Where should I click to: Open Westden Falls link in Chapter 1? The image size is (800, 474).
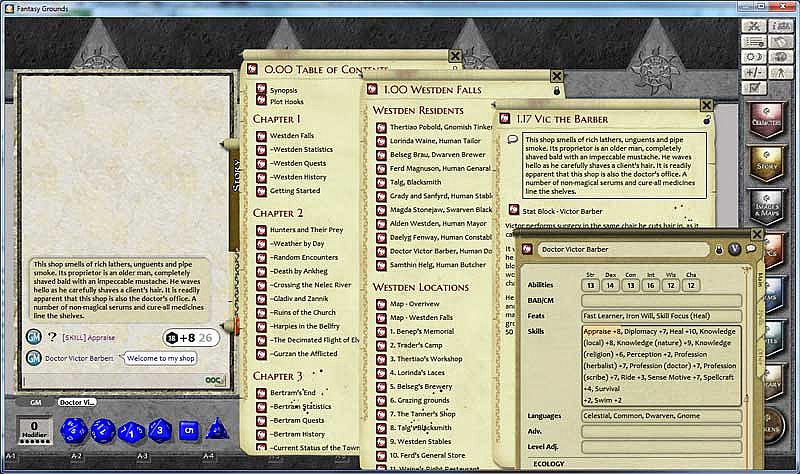(291, 135)
